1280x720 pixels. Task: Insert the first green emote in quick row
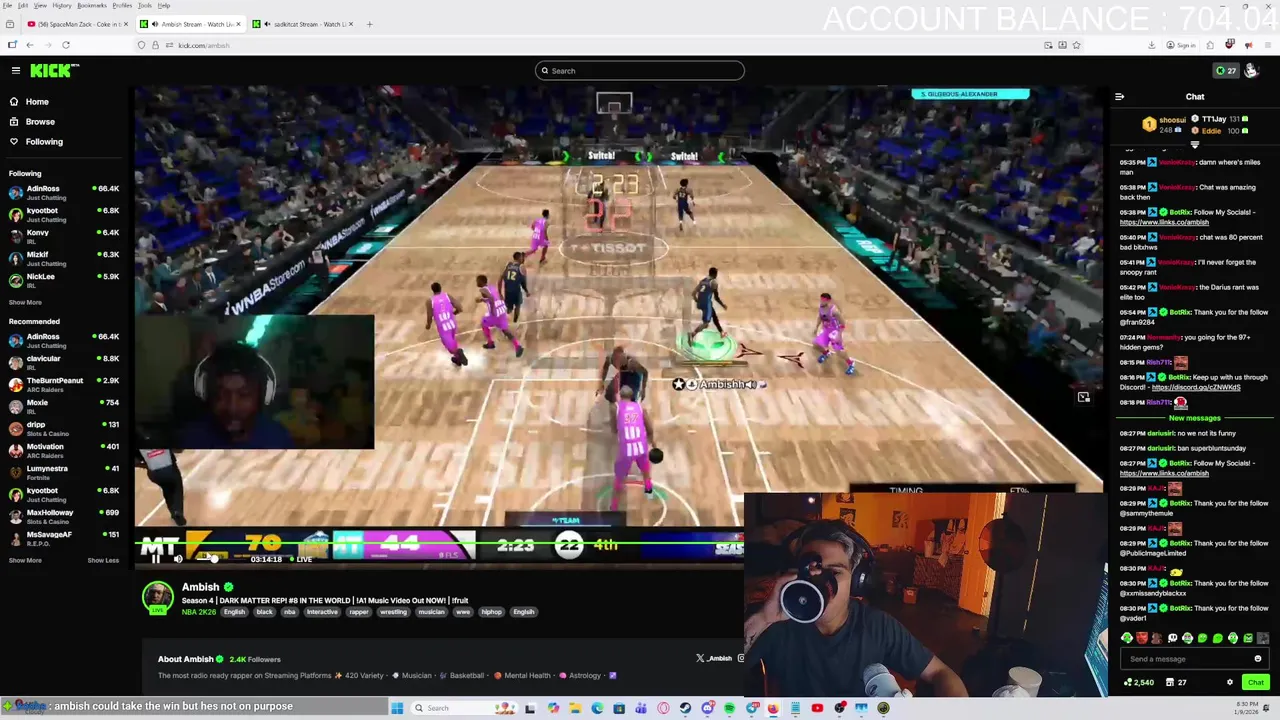click(x=1127, y=638)
